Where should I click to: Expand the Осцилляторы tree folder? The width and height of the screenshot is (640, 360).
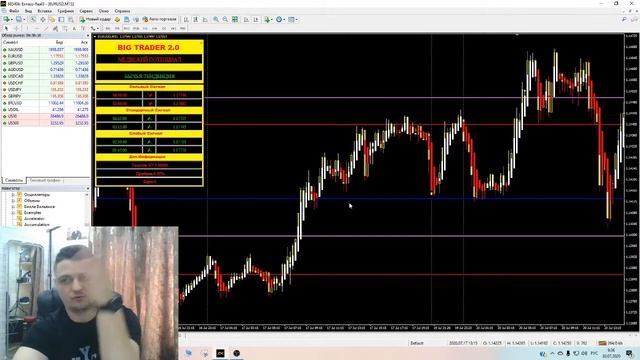click(x=13, y=195)
